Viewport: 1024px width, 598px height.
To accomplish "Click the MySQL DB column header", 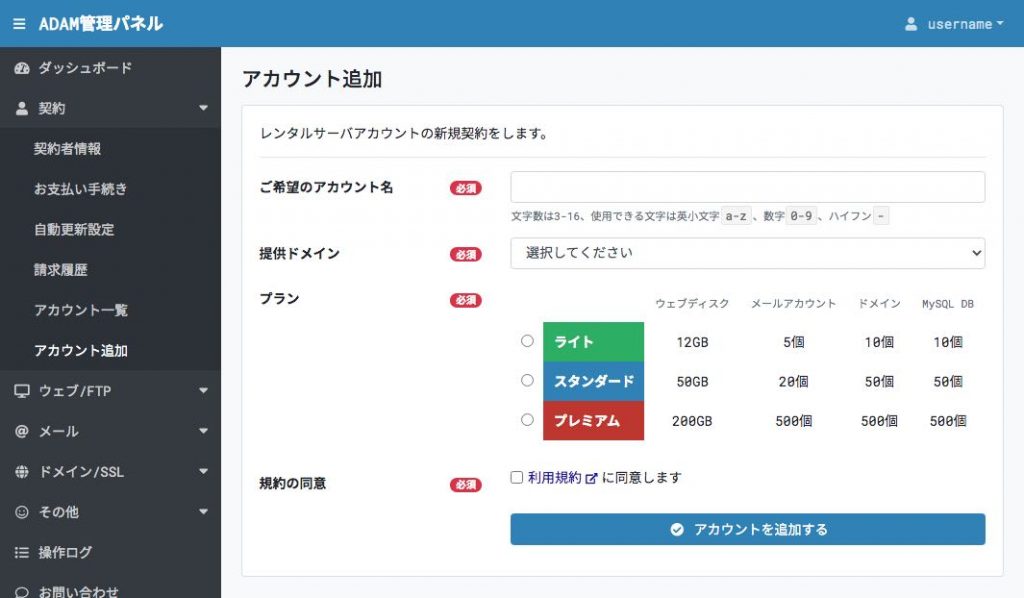I will point(948,304).
